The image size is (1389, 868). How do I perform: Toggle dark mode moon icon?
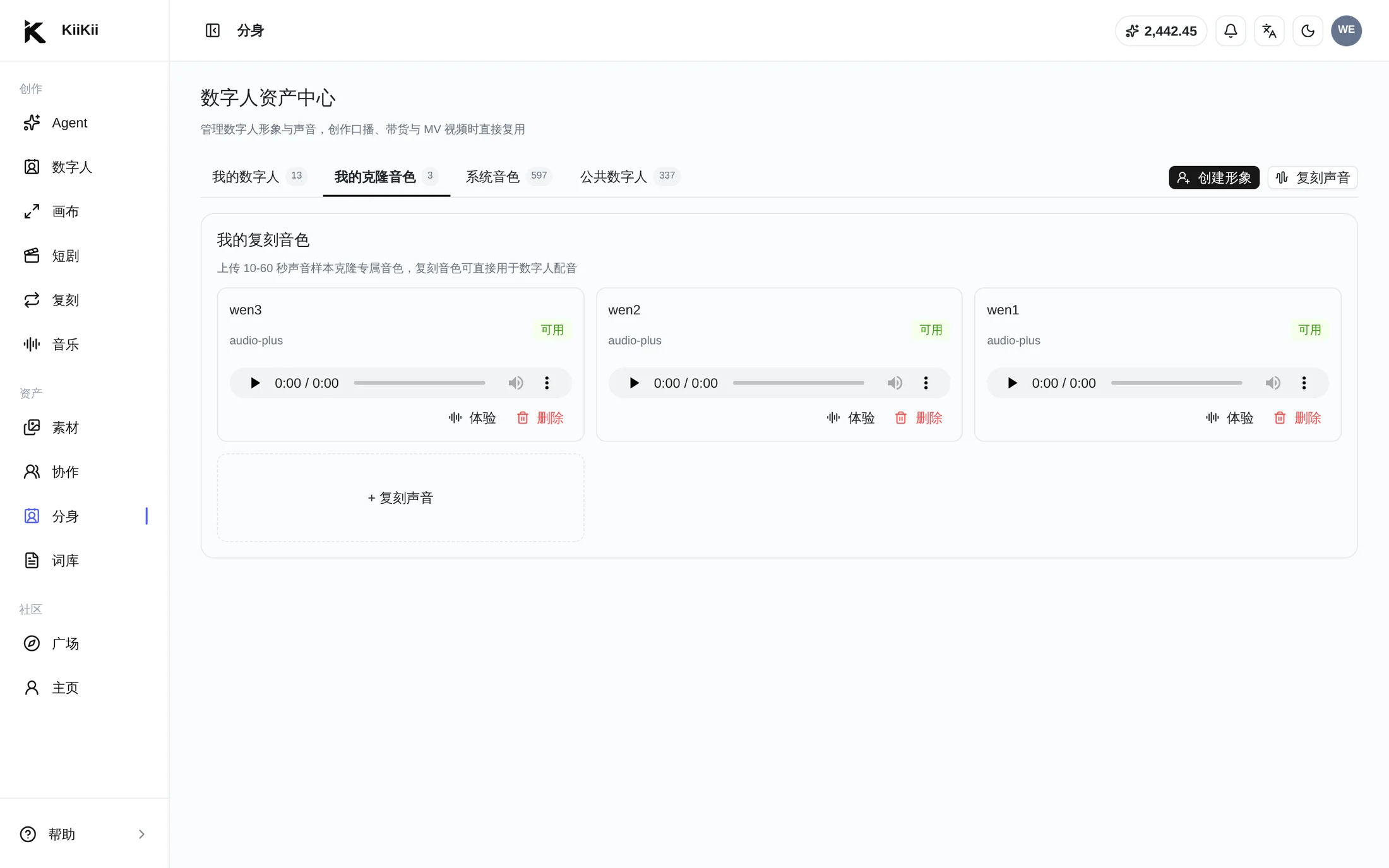click(1308, 30)
